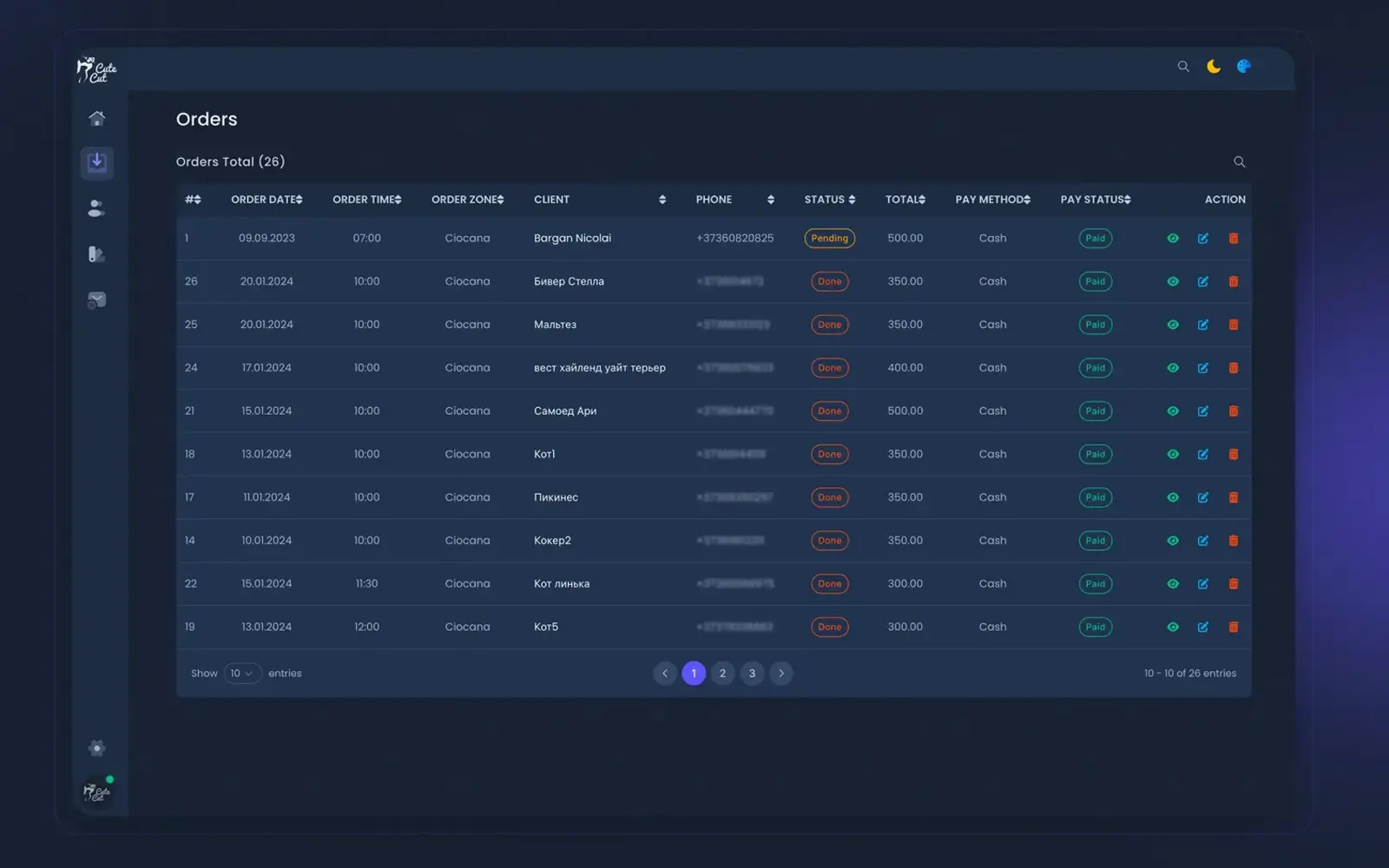
Task: Delete order of Кот1
Action: (1234, 454)
